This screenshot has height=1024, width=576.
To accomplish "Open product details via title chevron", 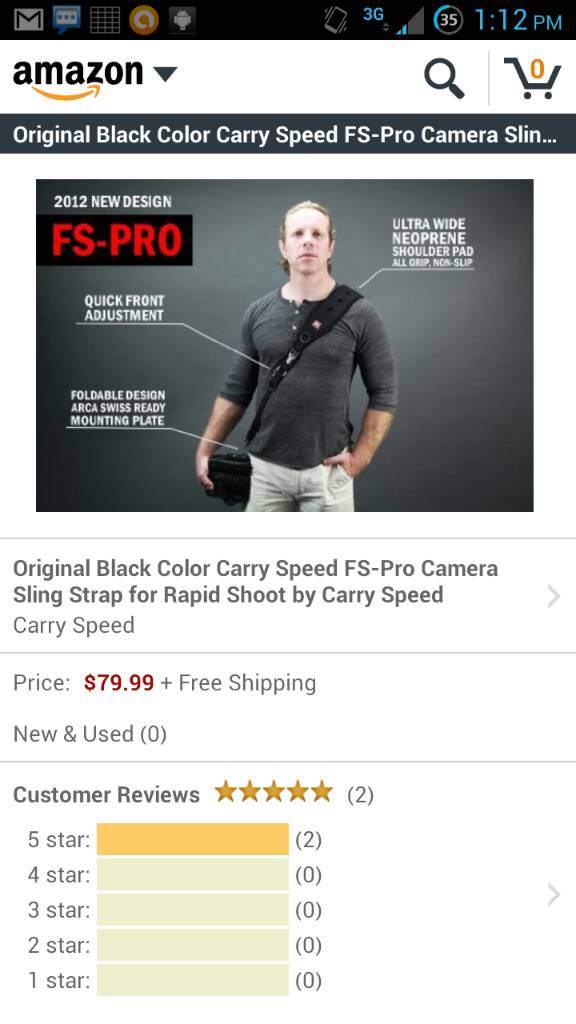I will [554, 596].
